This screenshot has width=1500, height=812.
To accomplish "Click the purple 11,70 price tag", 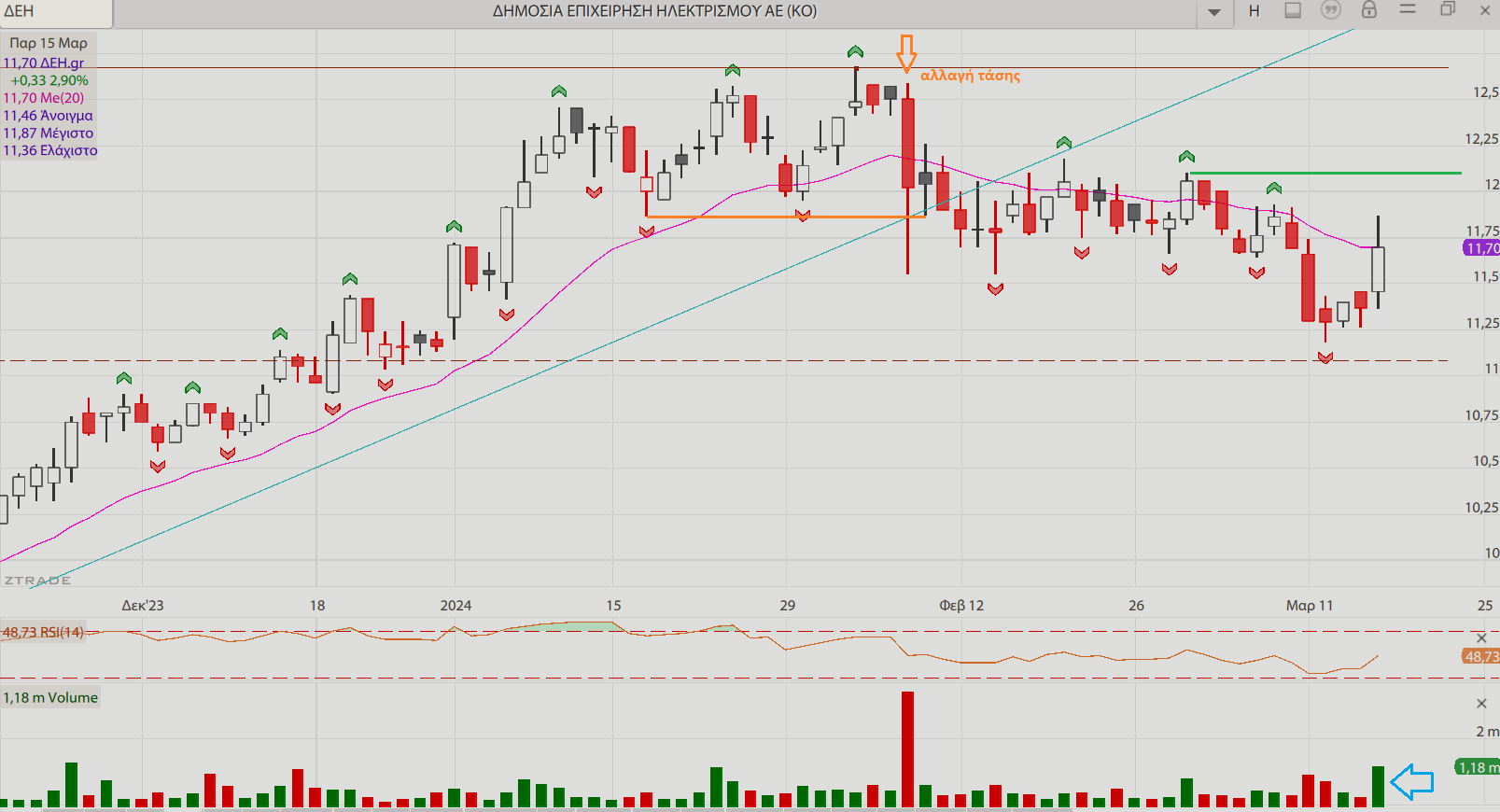I will tap(1481, 248).
